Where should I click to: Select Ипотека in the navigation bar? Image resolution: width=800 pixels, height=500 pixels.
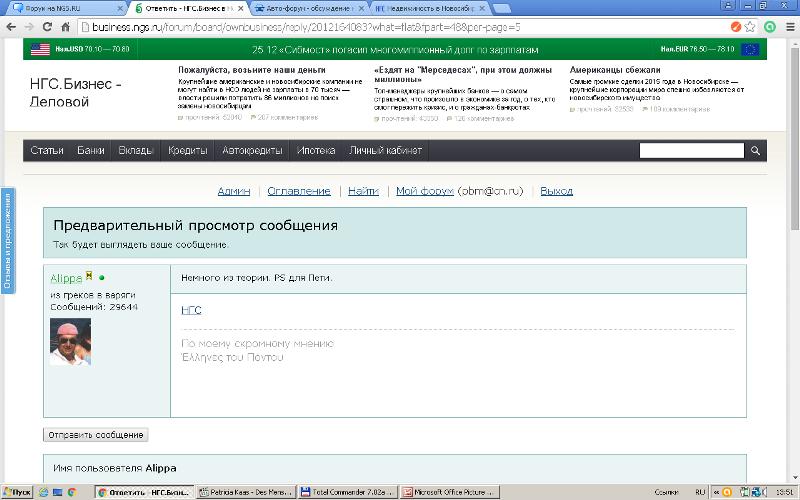pos(316,151)
